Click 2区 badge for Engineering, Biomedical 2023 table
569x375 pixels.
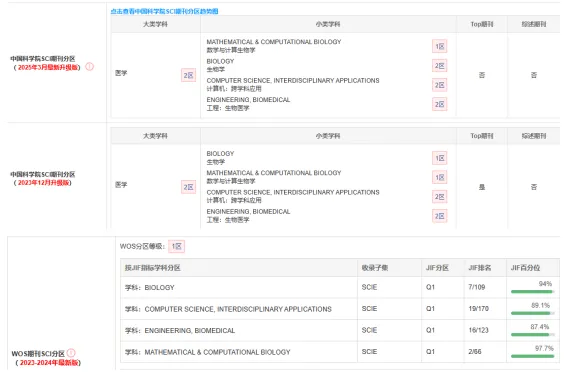click(439, 216)
